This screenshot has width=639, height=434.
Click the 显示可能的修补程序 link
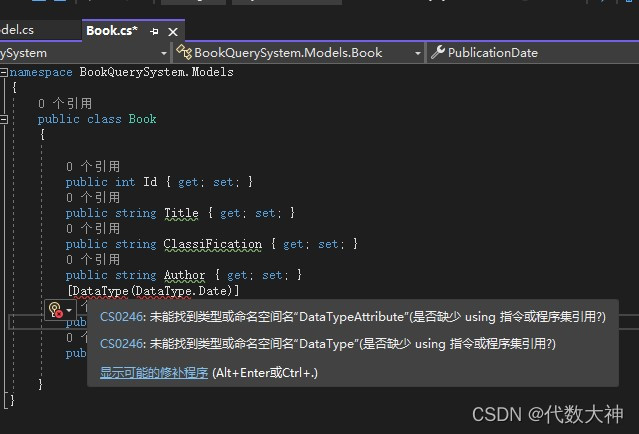point(154,372)
